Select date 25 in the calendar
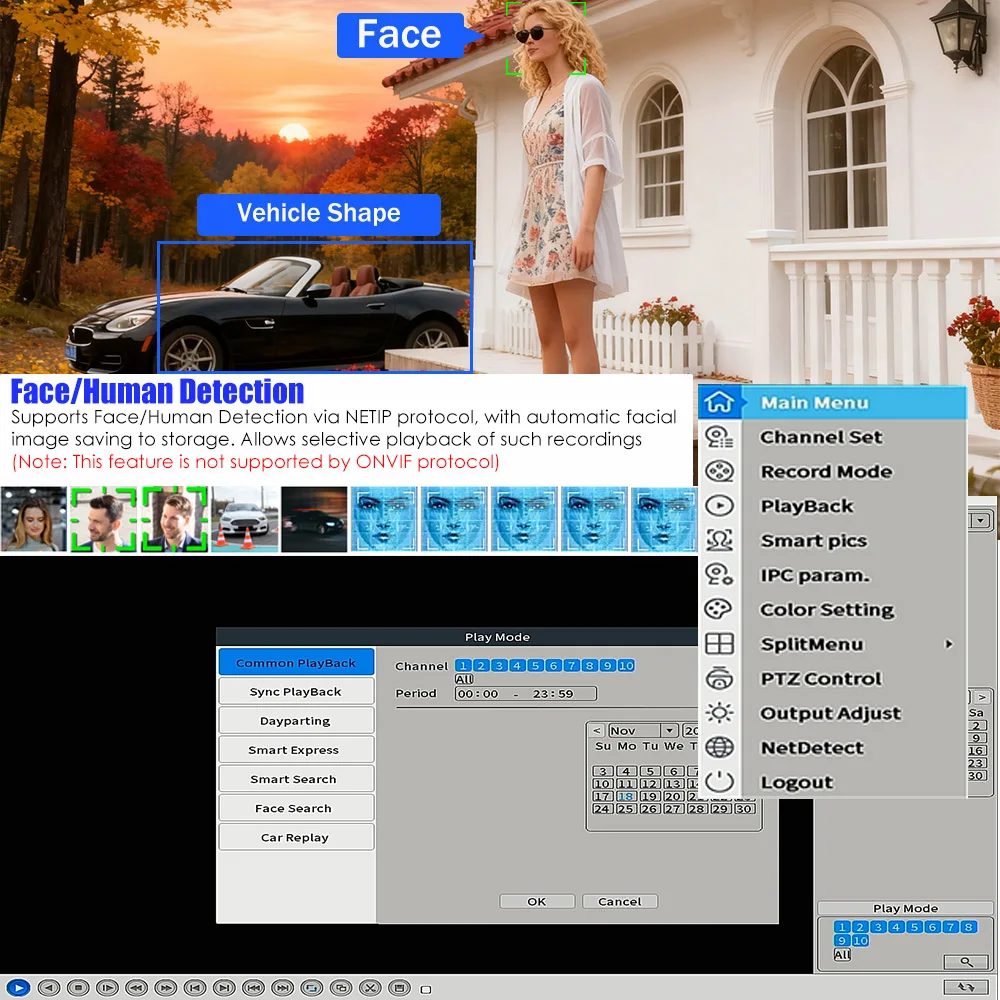 click(x=626, y=809)
